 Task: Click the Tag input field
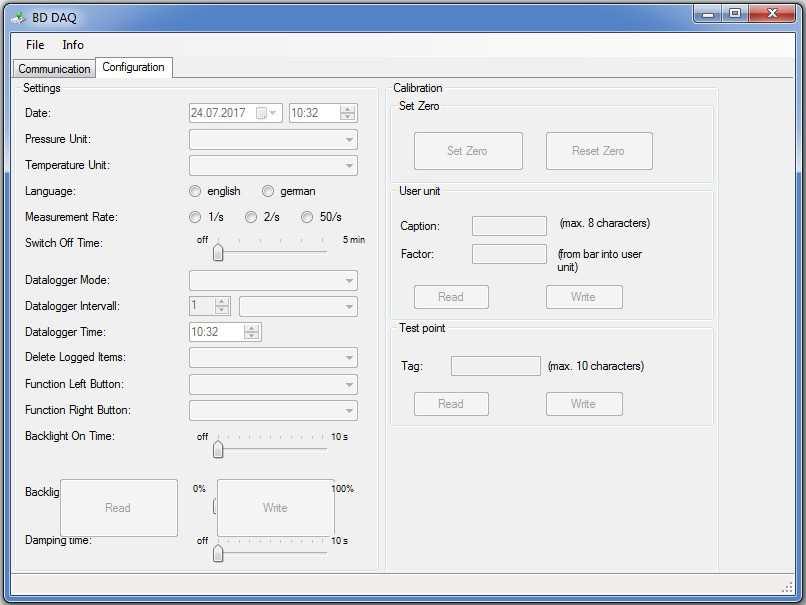pos(496,366)
